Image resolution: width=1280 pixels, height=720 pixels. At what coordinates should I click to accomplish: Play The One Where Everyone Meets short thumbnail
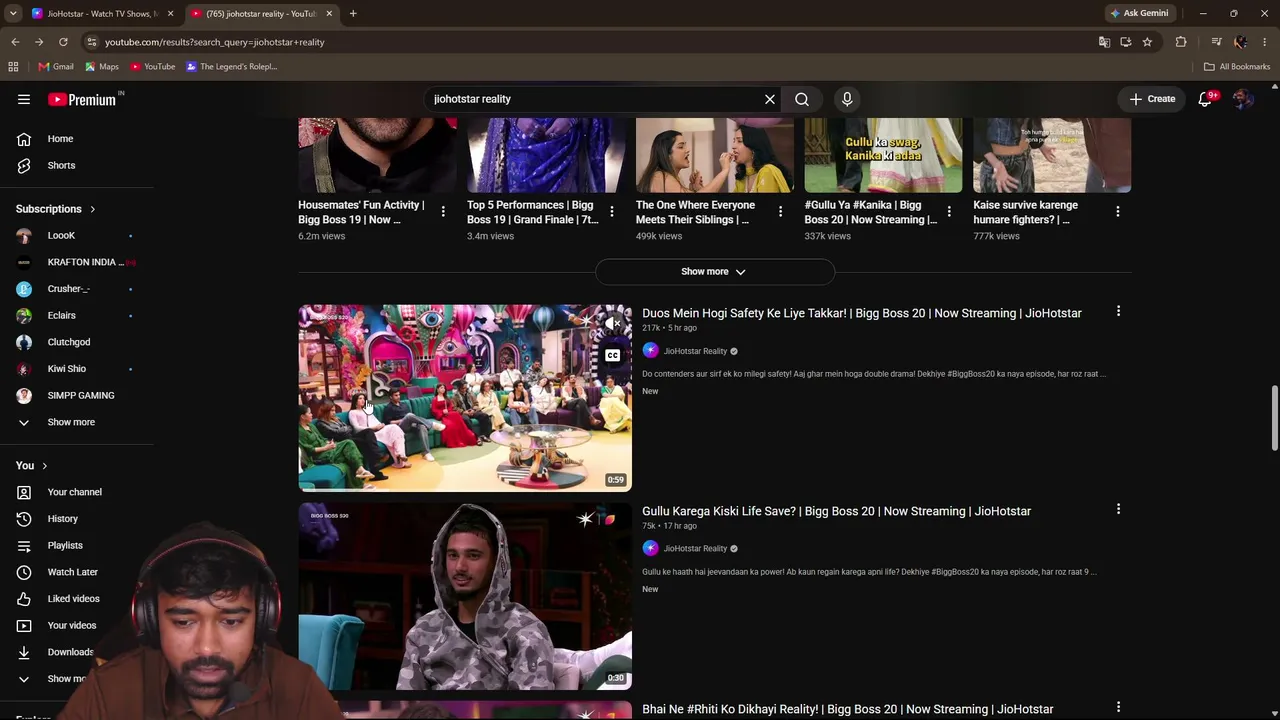pyautogui.click(x=715, y=155)
